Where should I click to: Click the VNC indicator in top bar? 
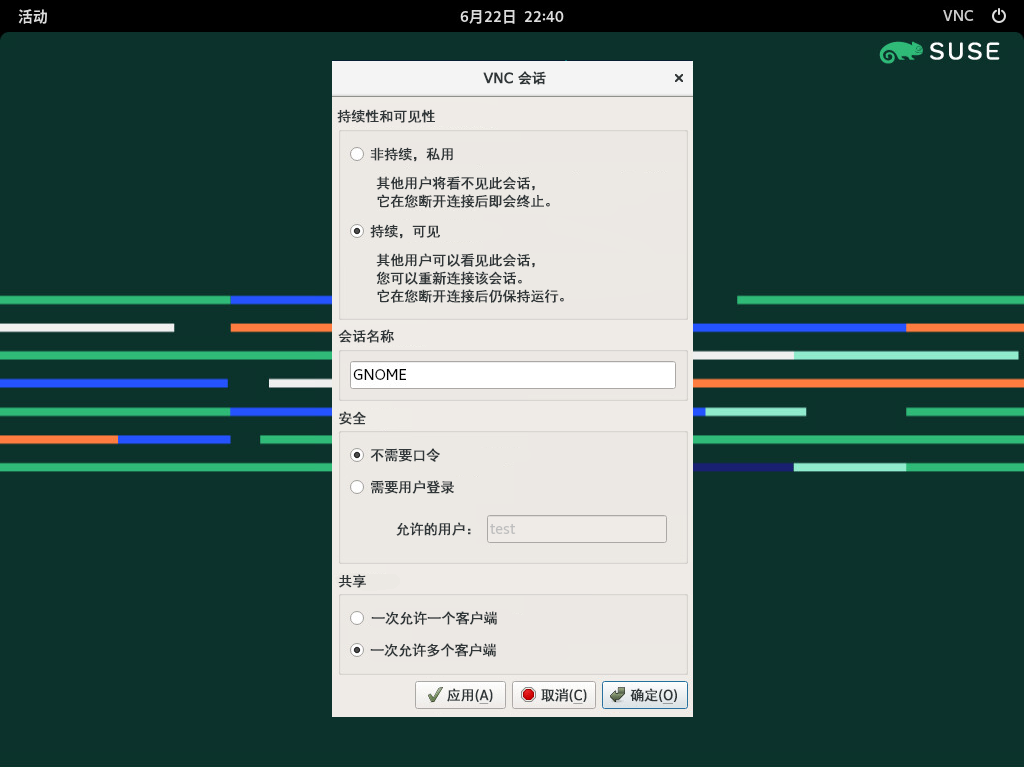coord(958,16)
